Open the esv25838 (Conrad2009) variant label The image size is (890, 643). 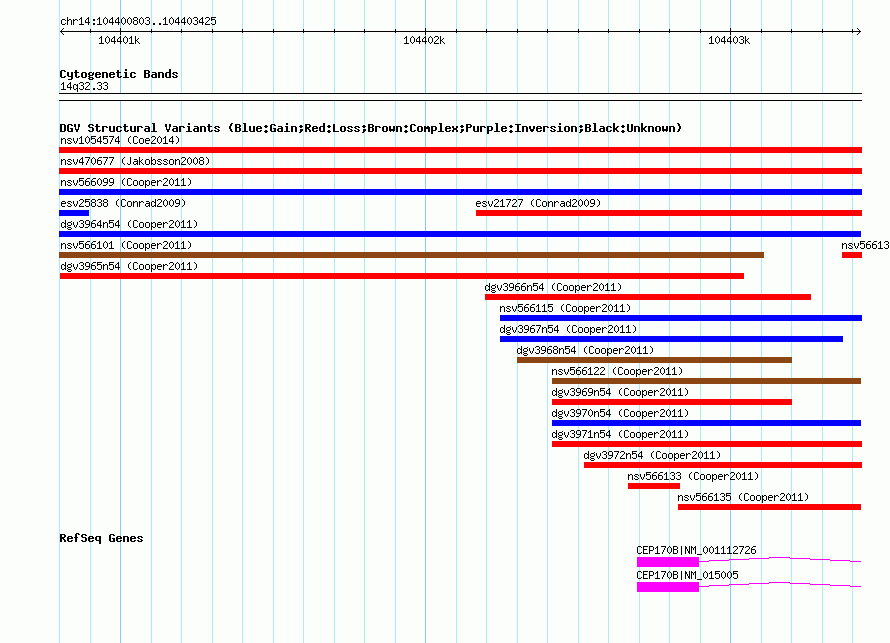(123, 203)
